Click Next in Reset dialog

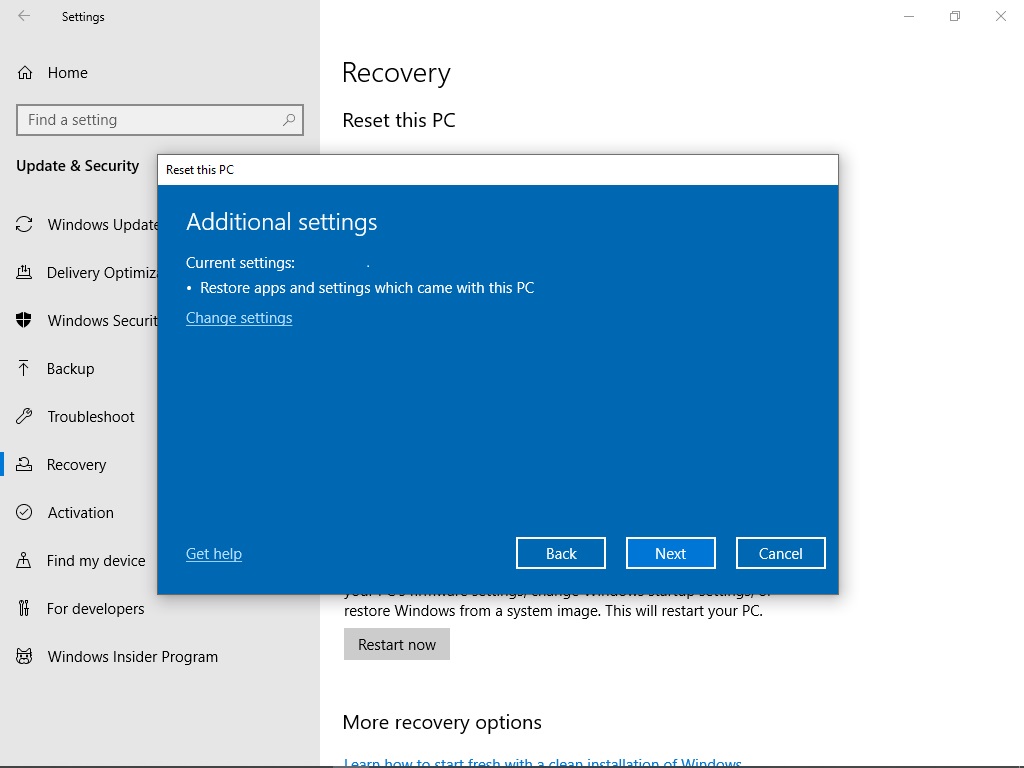(x=671, y=553)
